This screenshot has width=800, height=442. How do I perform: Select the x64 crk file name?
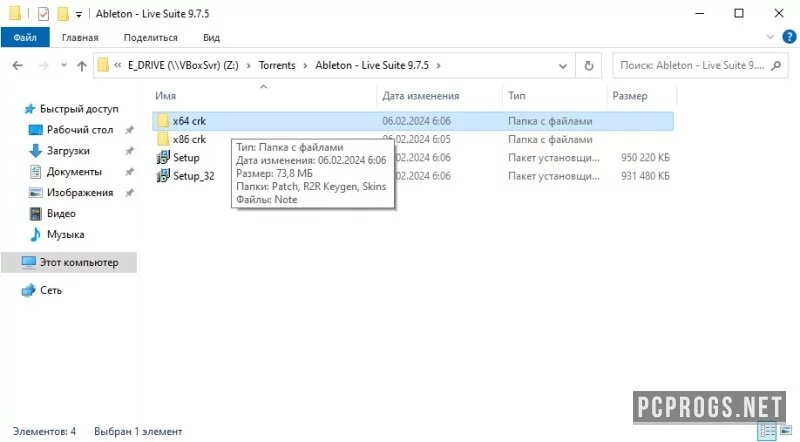(x=189, y=121)
